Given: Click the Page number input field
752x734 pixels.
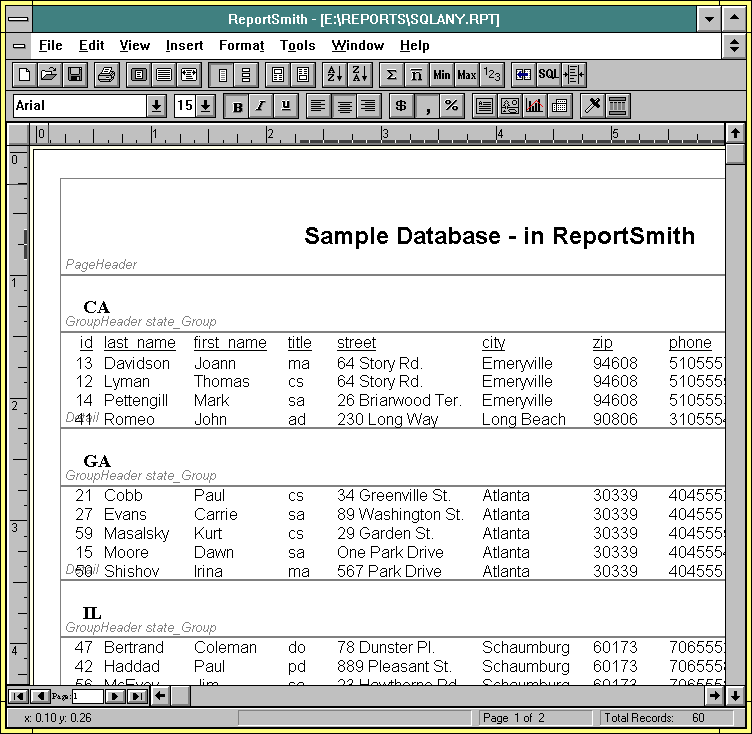Looking at the screenshot, I should pos(87,696).
